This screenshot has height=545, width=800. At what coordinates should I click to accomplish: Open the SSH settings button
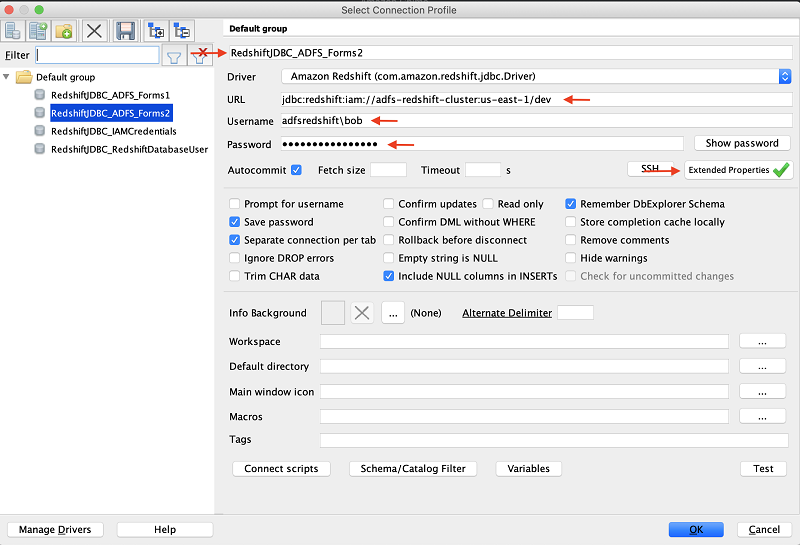click(649, 168)
